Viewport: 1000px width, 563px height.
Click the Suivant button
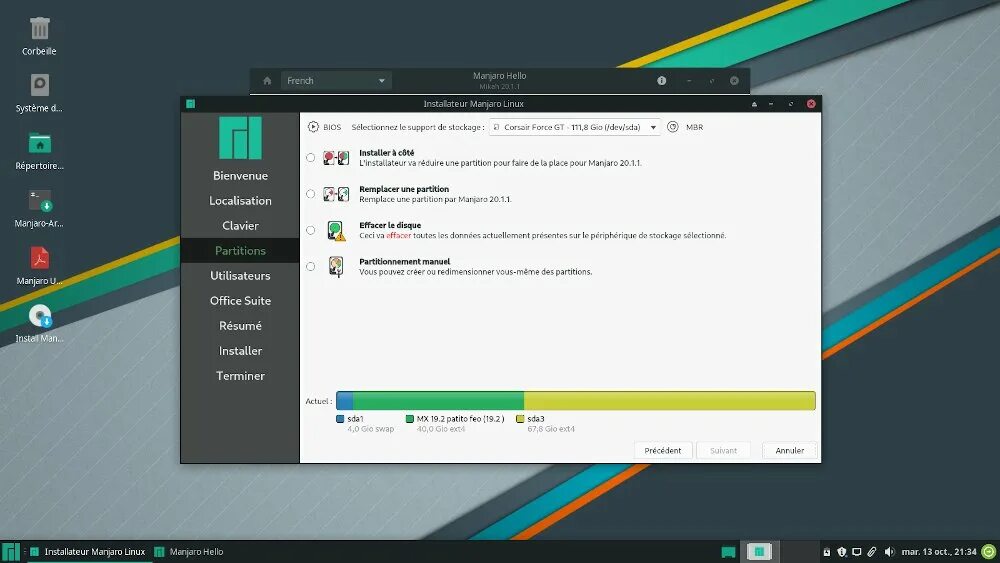pyautogui.click(x=723, y=450)
